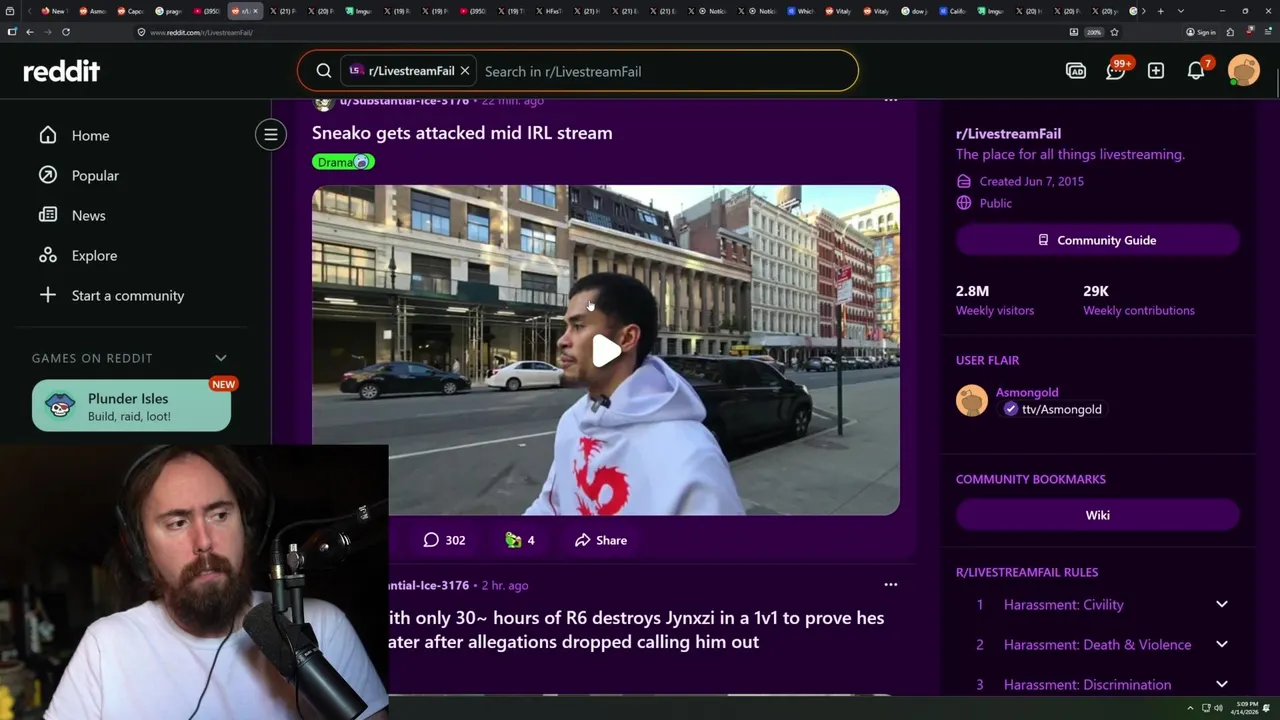Open the notifications bell in Reddit header
Image resolution: width=1280 pixels, height=720 pixels.
click(1196, 71)
